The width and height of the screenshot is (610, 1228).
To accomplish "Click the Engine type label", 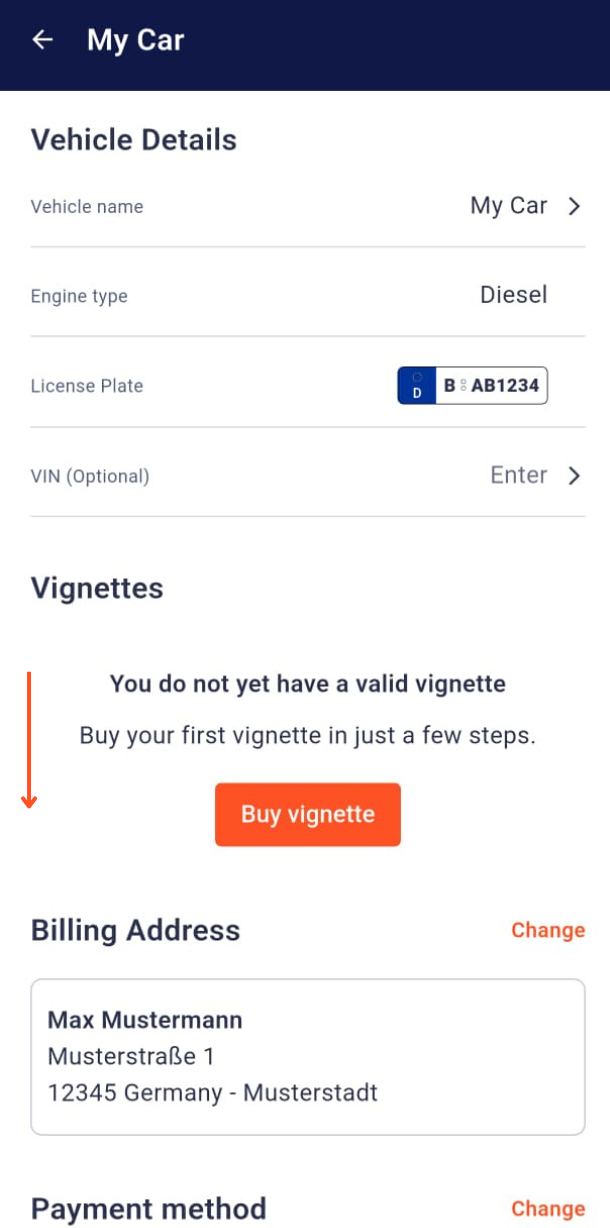I will (79, 296).
